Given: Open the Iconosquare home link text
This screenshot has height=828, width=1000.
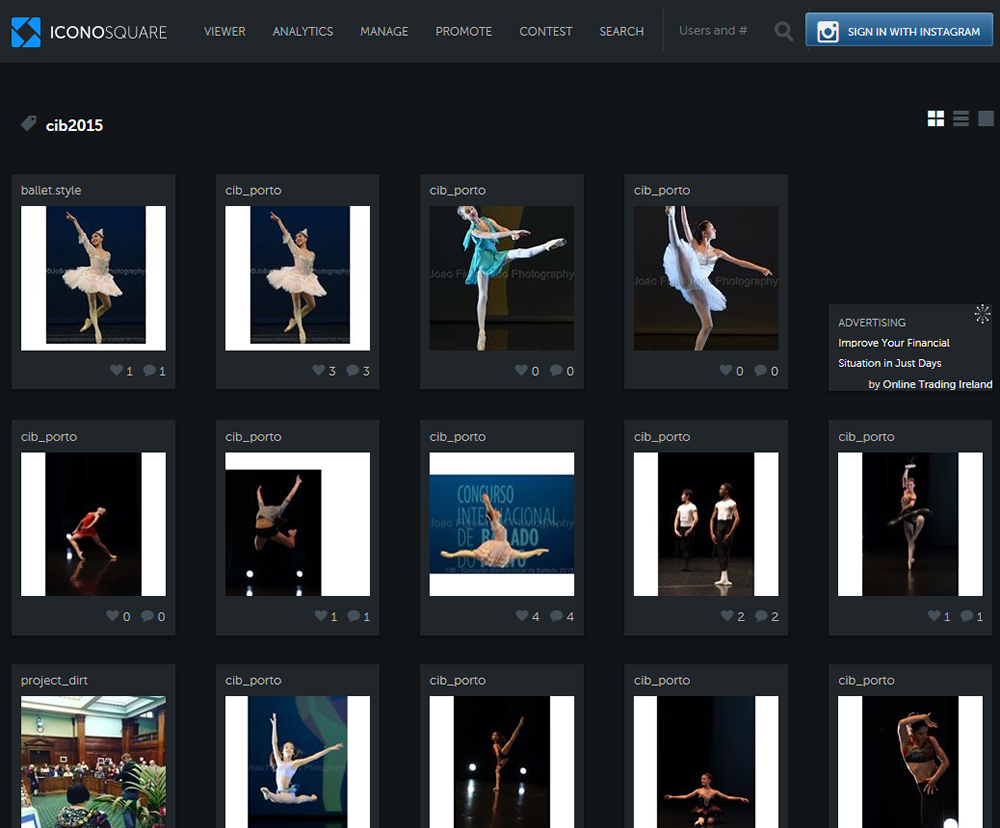Looking at the screenshot, I should (x=108, y=33).
